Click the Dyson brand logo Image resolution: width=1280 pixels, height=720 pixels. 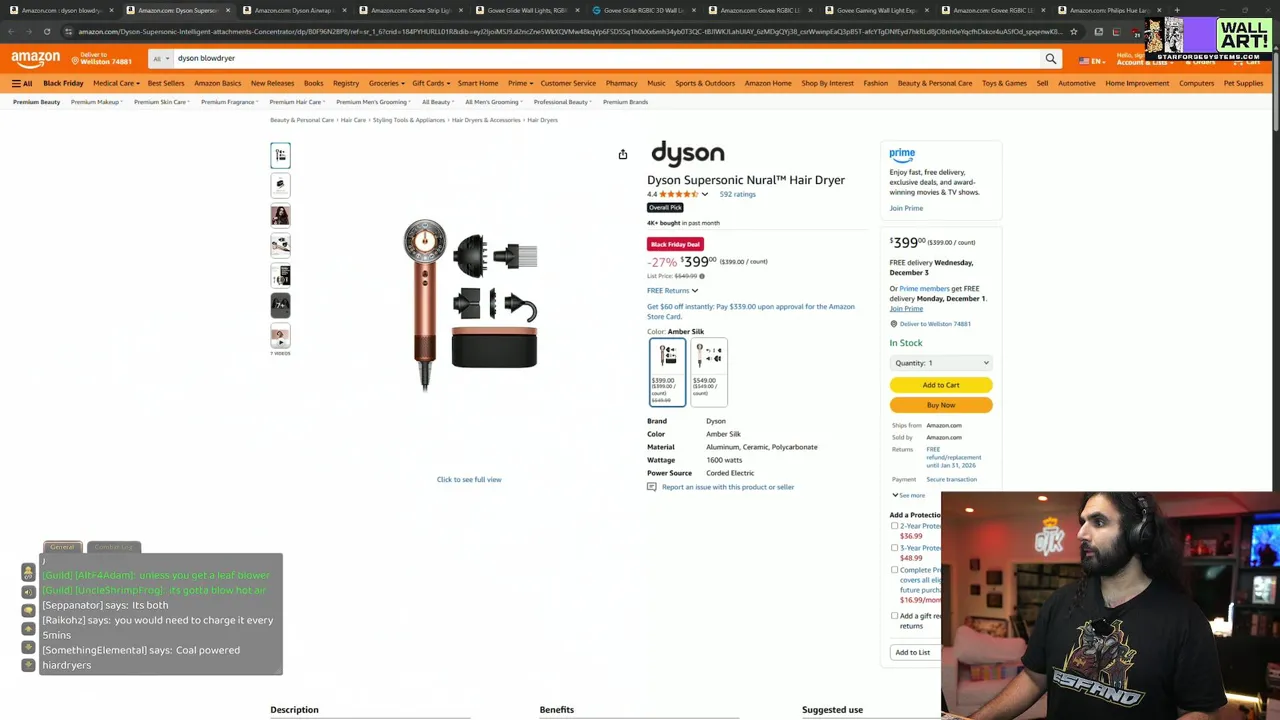pos(687,153)
